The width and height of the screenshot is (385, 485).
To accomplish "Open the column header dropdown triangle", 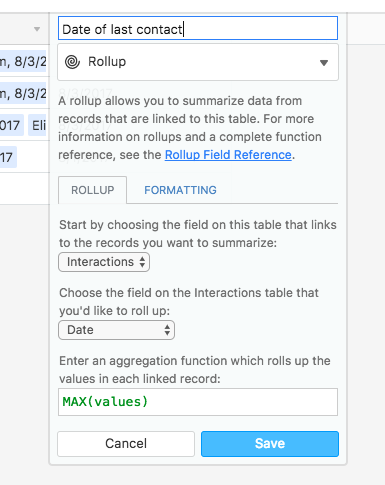I will (x=37, y=29).
